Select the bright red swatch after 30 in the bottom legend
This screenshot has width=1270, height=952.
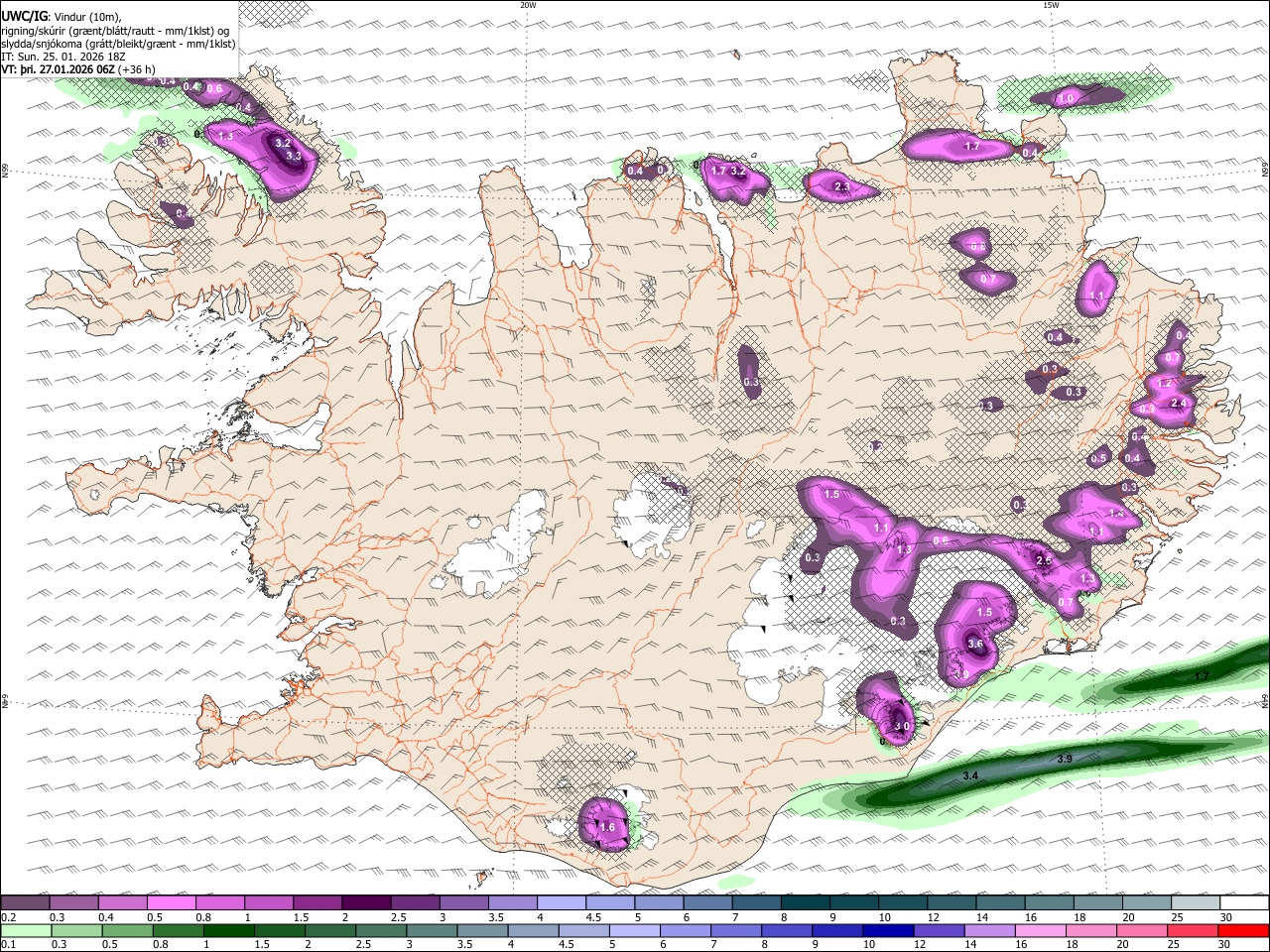(1244, 931)
